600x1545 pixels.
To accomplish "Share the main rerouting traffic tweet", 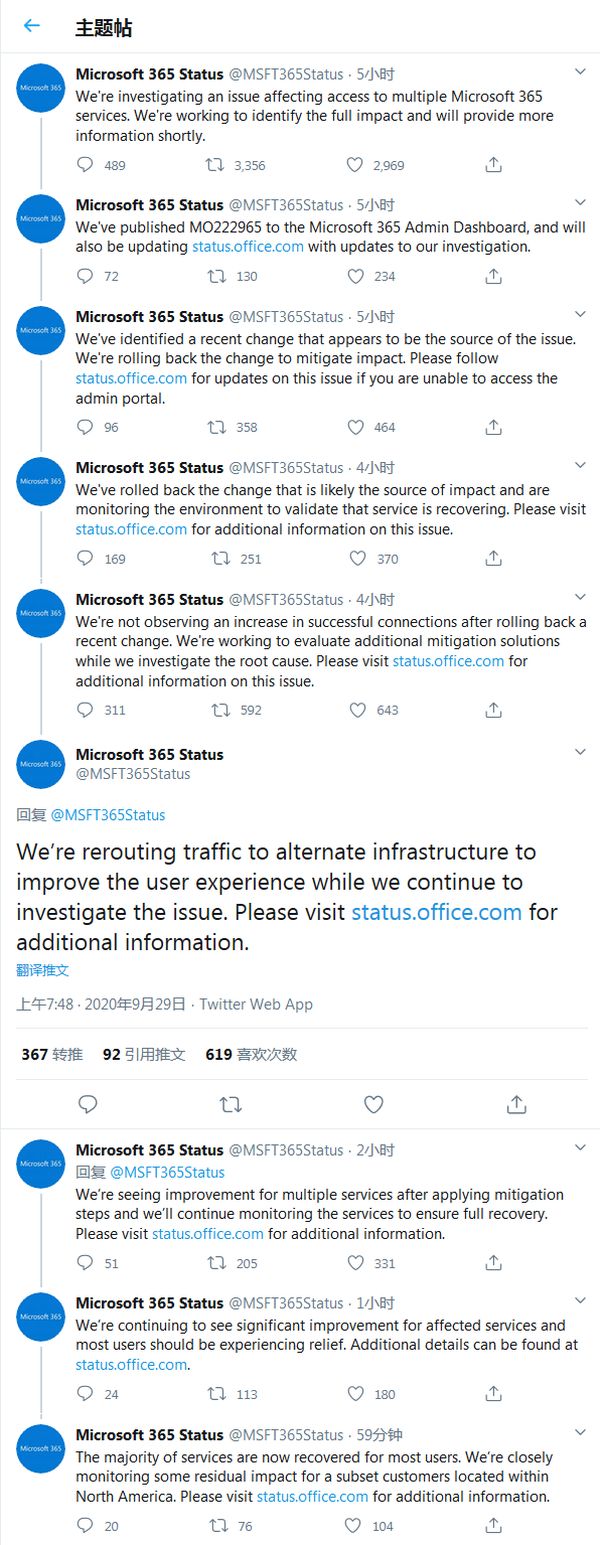I will coord(516,1104).
